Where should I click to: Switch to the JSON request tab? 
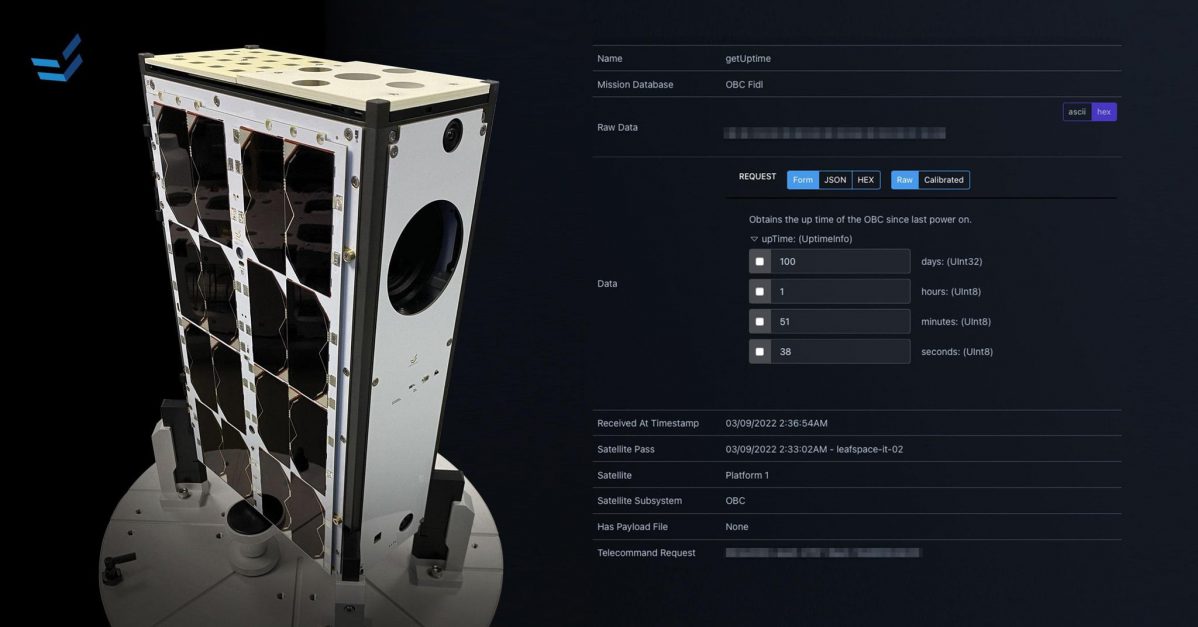click(834, 179)
